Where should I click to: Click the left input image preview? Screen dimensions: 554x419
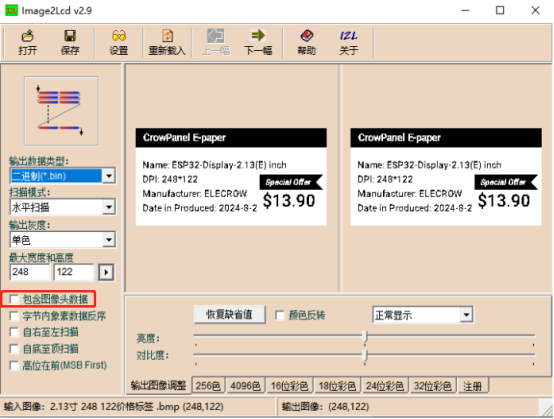click(x=231, y=177)
